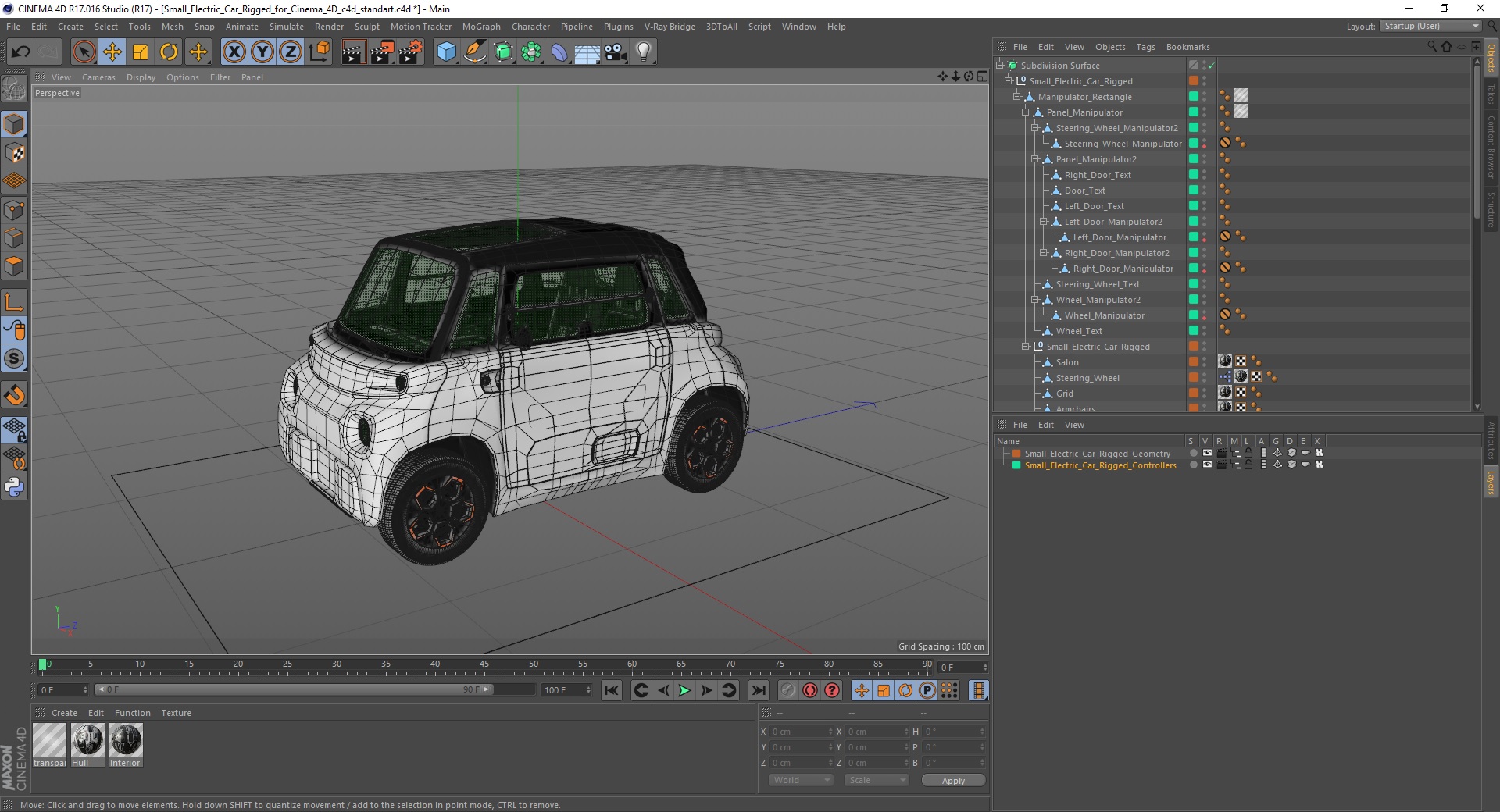Image resolution: width=1500 pixels, height=812 pixels.
Task: Toggle Subdivision Surface enable checkmark
Action: pos(1211,66)
